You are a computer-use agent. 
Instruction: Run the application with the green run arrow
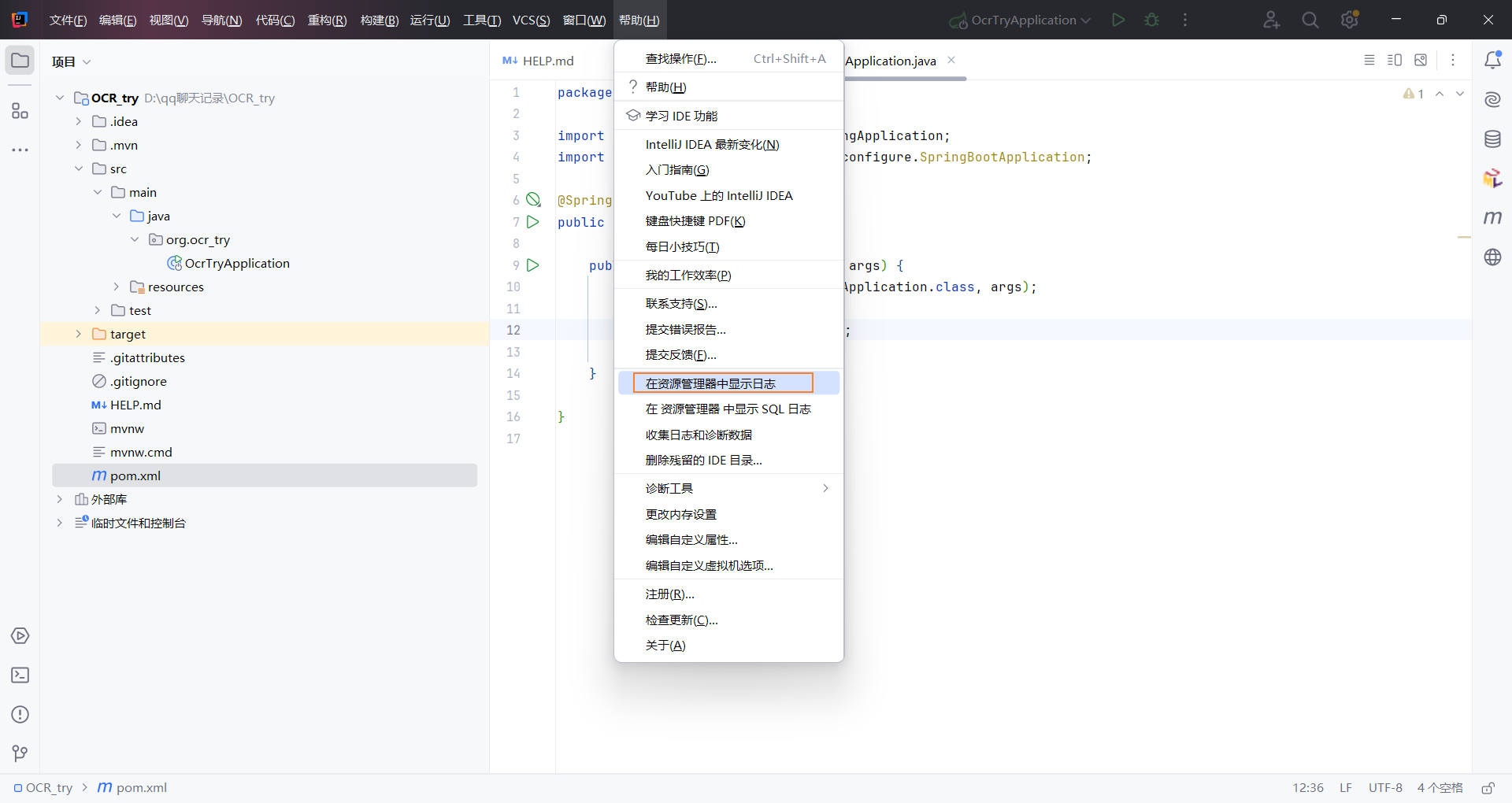tap(1118, 20)
